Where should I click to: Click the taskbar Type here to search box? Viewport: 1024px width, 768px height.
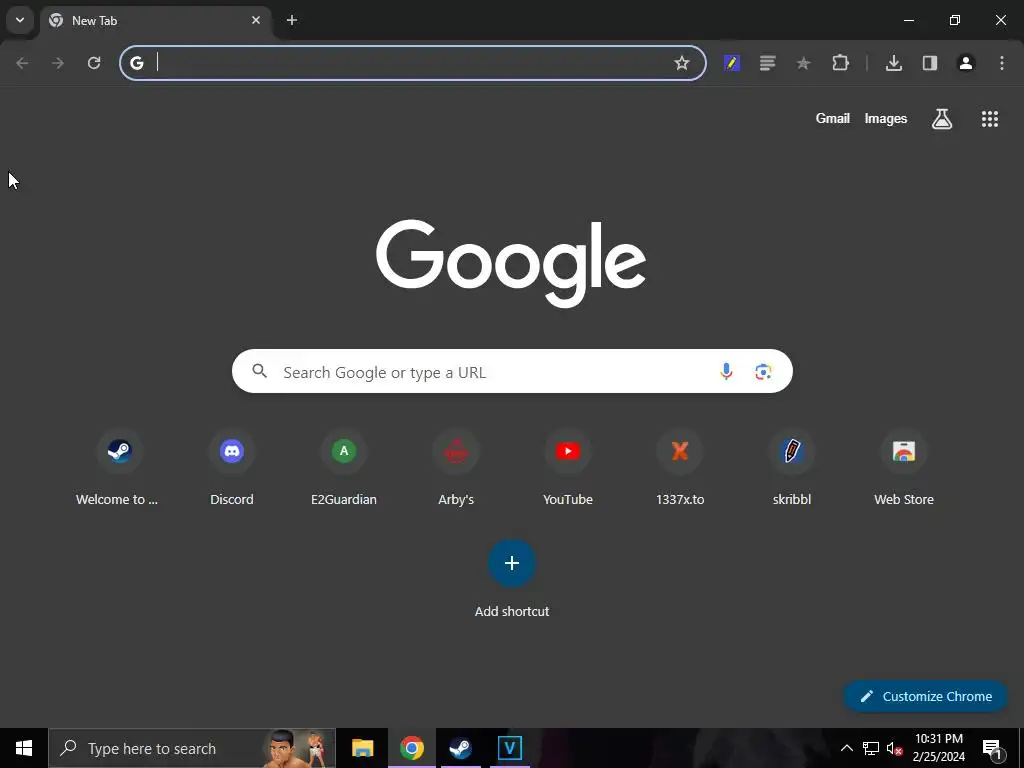(x=192, y=748)
